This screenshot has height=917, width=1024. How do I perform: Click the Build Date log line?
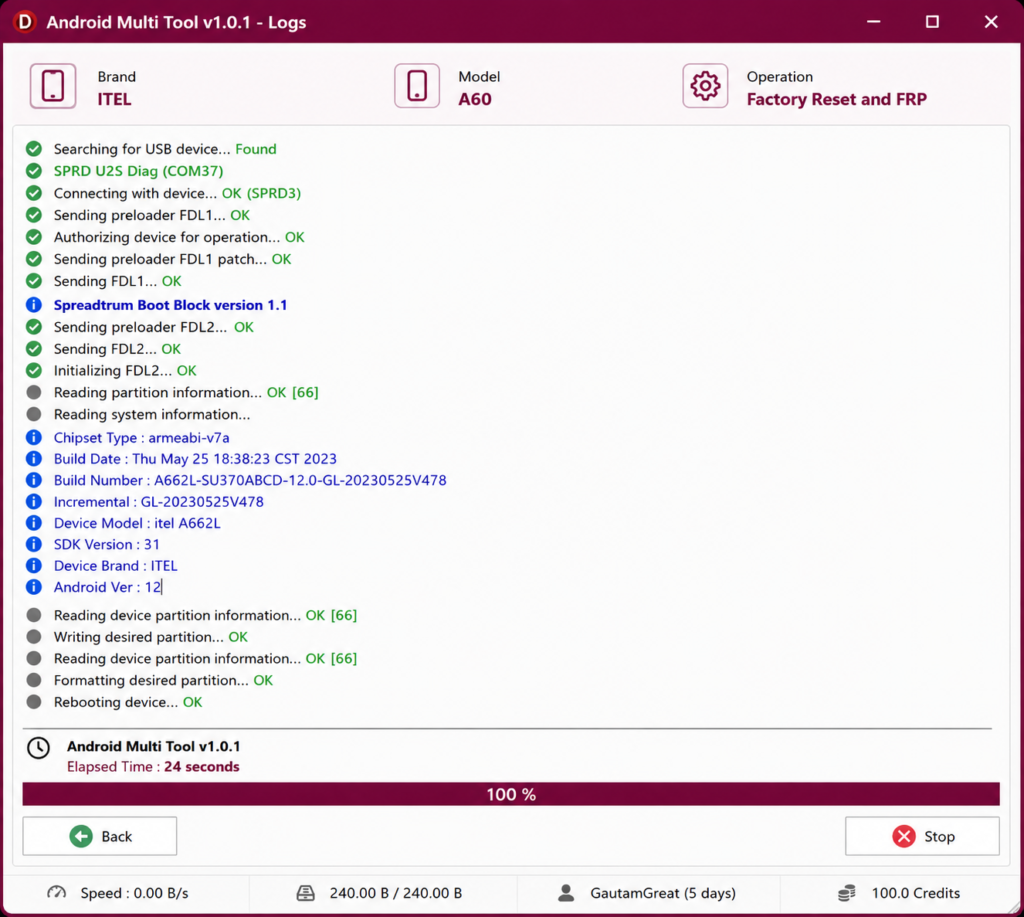(195, 459)
